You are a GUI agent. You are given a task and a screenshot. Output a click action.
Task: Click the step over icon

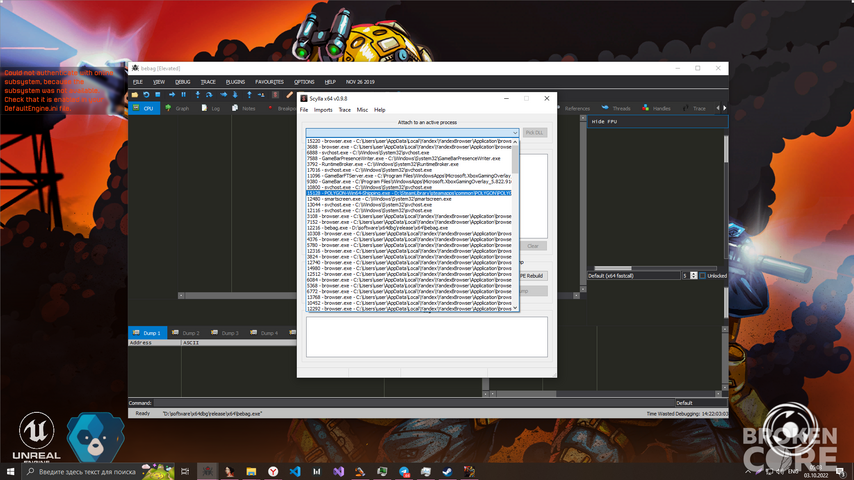coord(209,95)
